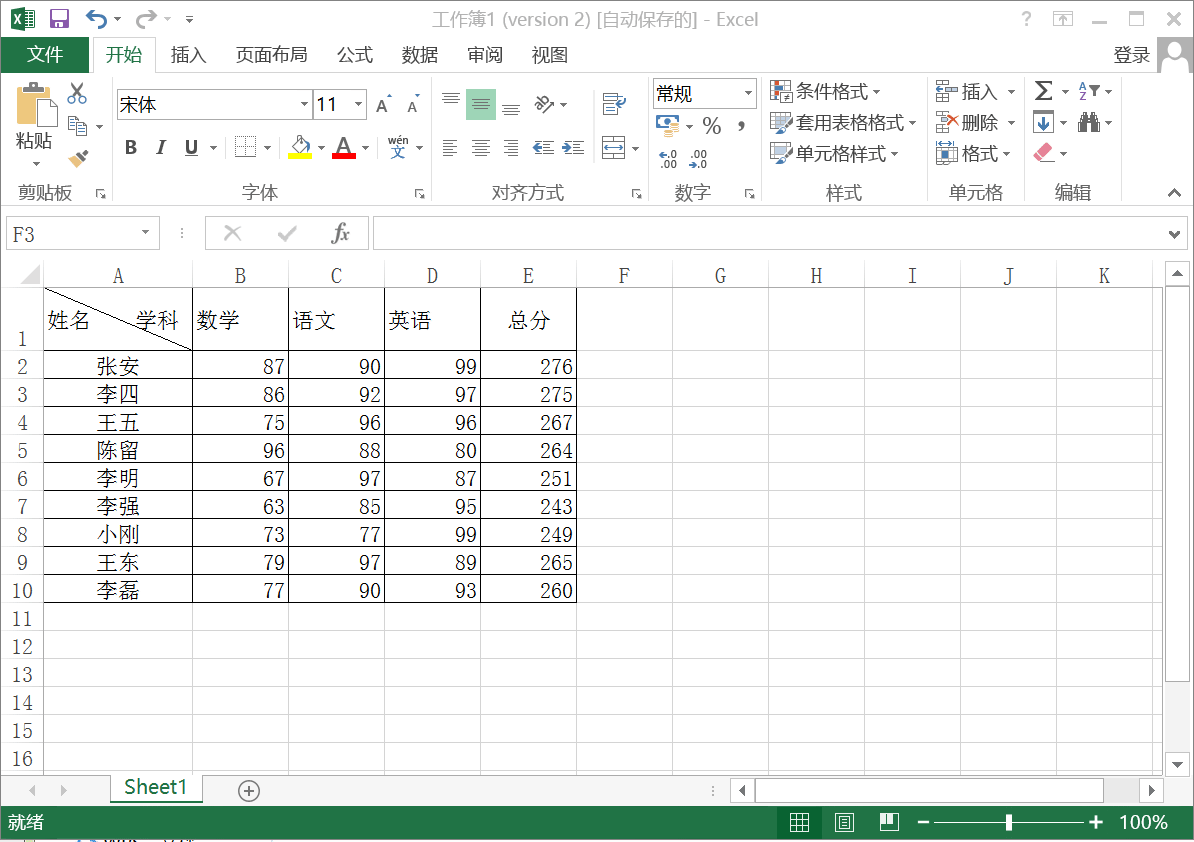Switch to Page Layout view in status bar
The image size is (1194, 842).
(844, 822)
